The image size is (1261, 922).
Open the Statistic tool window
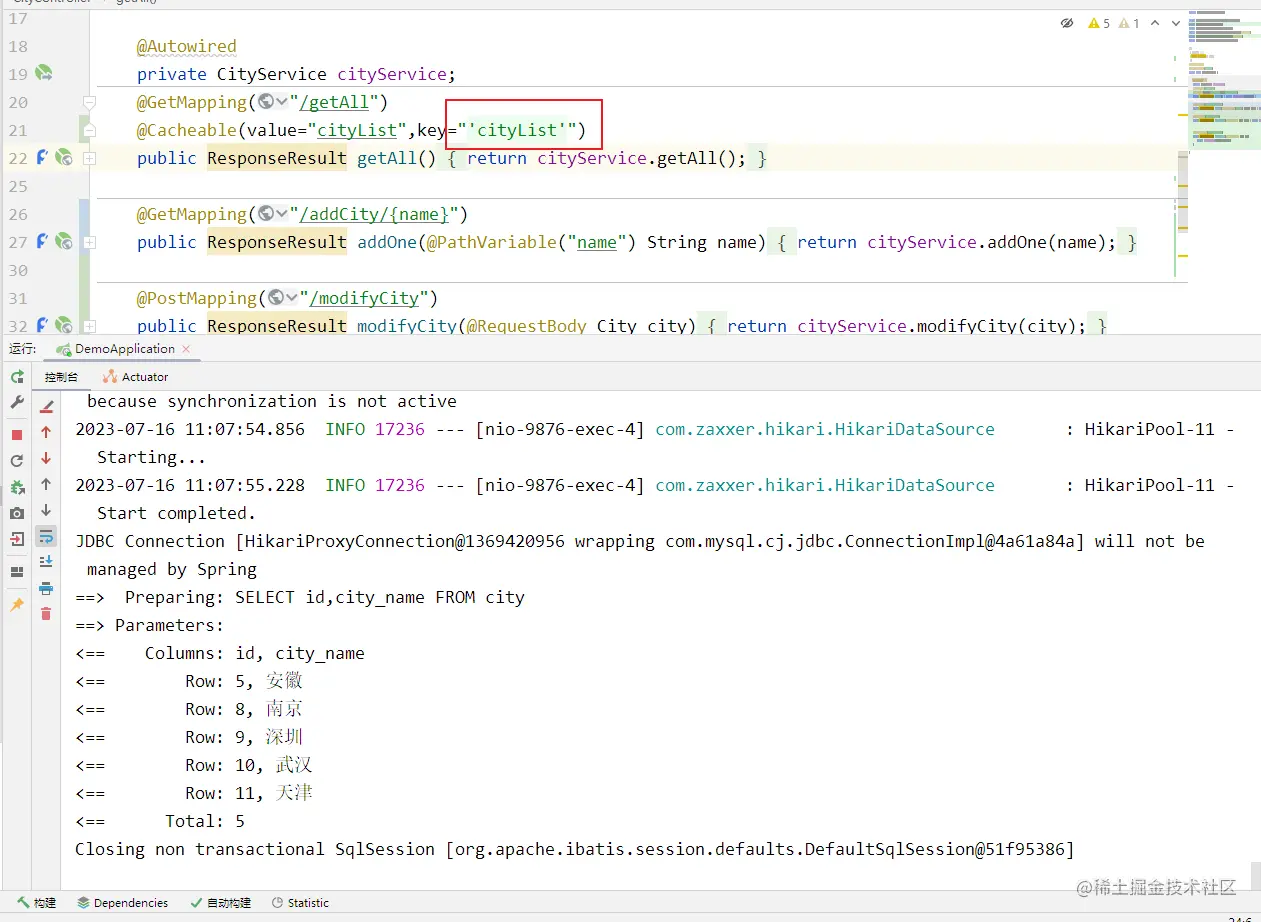click(x=300, y=902)
